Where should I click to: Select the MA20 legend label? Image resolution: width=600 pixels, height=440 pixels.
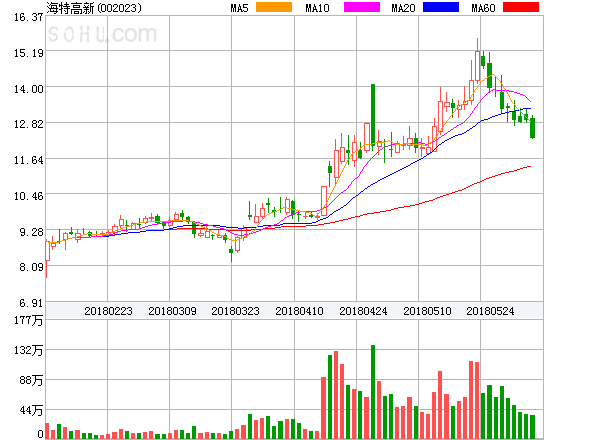(x=403, y=8)
